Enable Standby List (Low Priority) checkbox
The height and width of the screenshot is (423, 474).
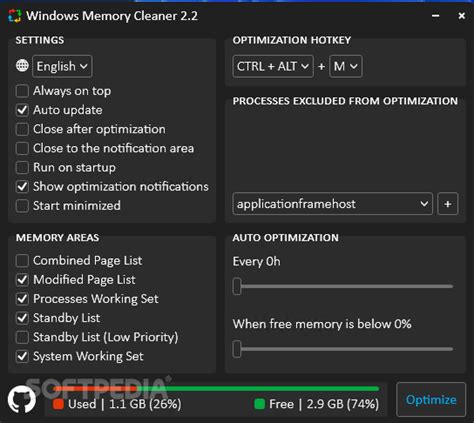click(22, 337)
